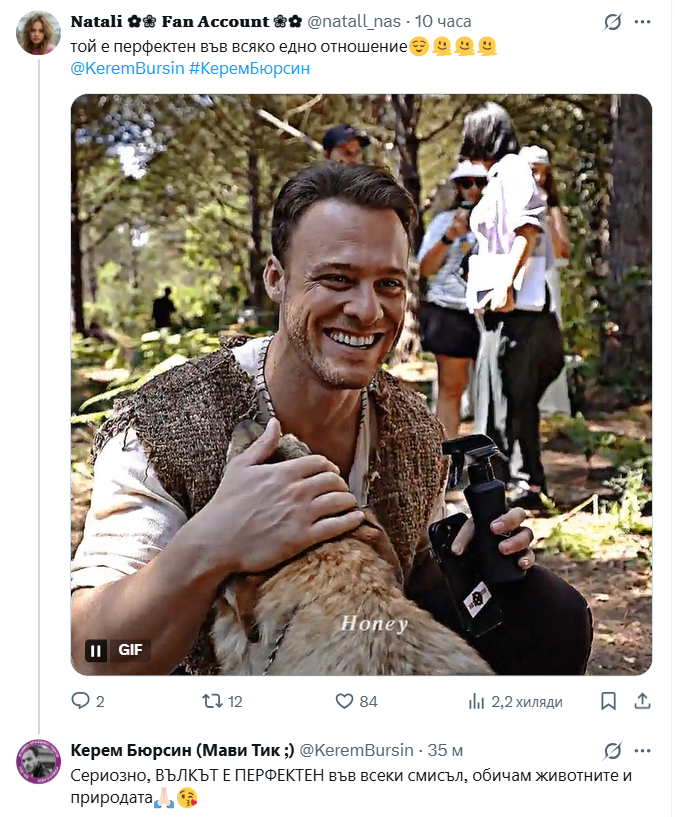Open the tweet's 10 часа timestamp
The width and height of the screenshot is (675, 817).
tap(443, 21)
